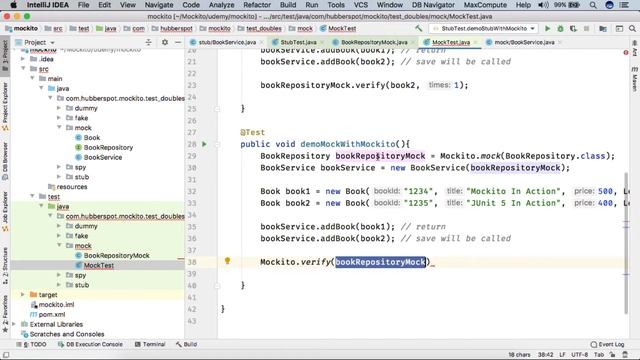Click the test_doubles breadcrumb in navigation bar
Screen dimensions: 640x360
tap(260, 29)
